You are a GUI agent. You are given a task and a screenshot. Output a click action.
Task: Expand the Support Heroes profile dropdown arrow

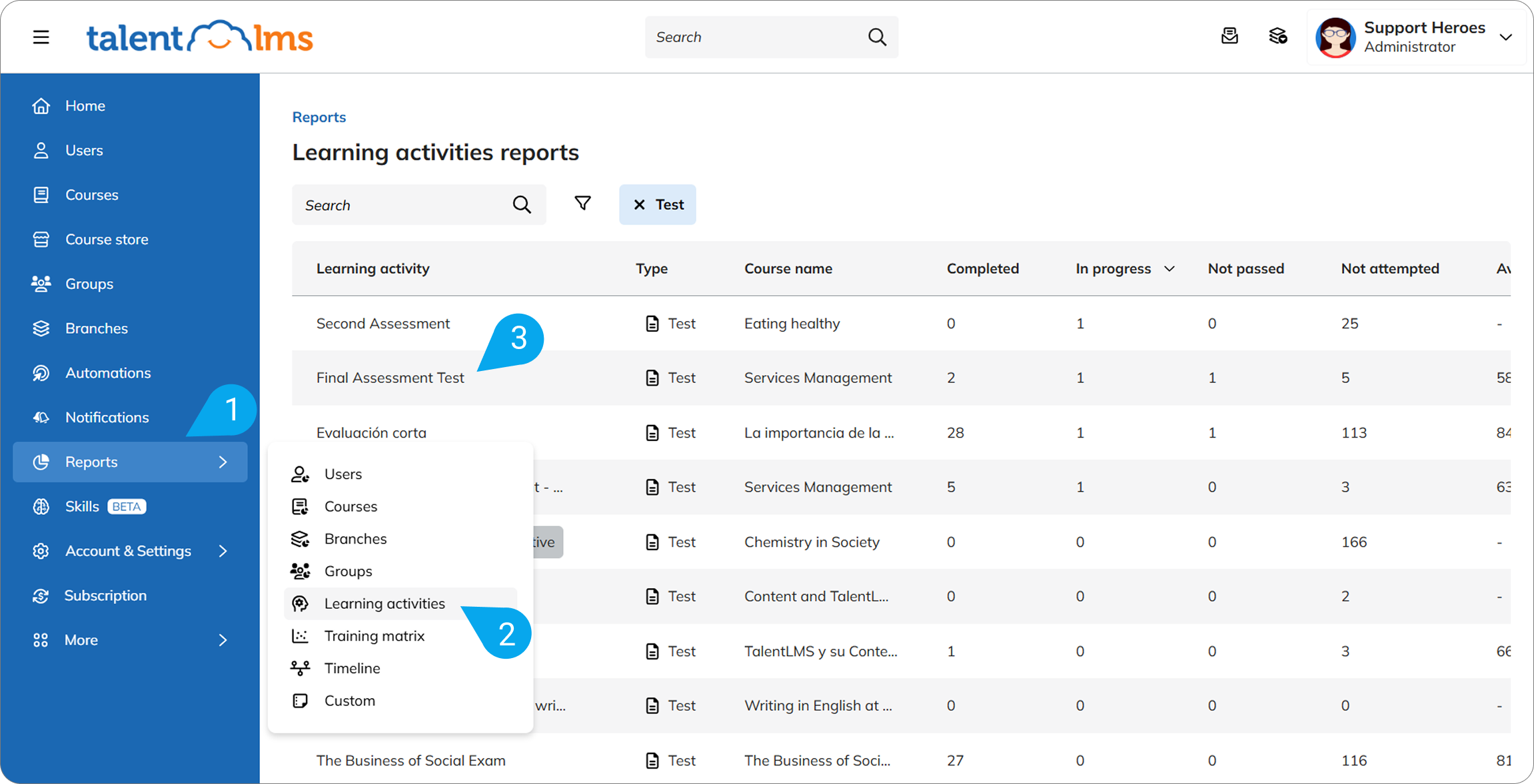click(x=1505, y=37)
